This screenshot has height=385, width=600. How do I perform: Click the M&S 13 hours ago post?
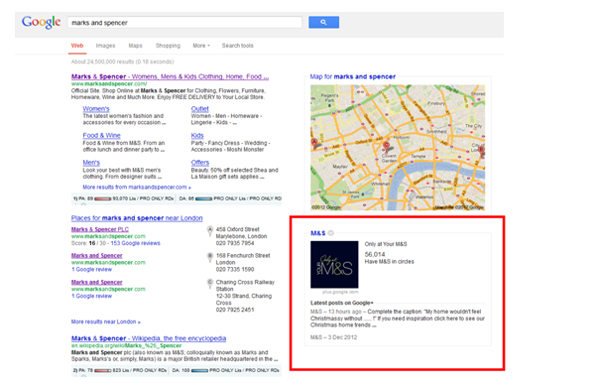[397, 318]
